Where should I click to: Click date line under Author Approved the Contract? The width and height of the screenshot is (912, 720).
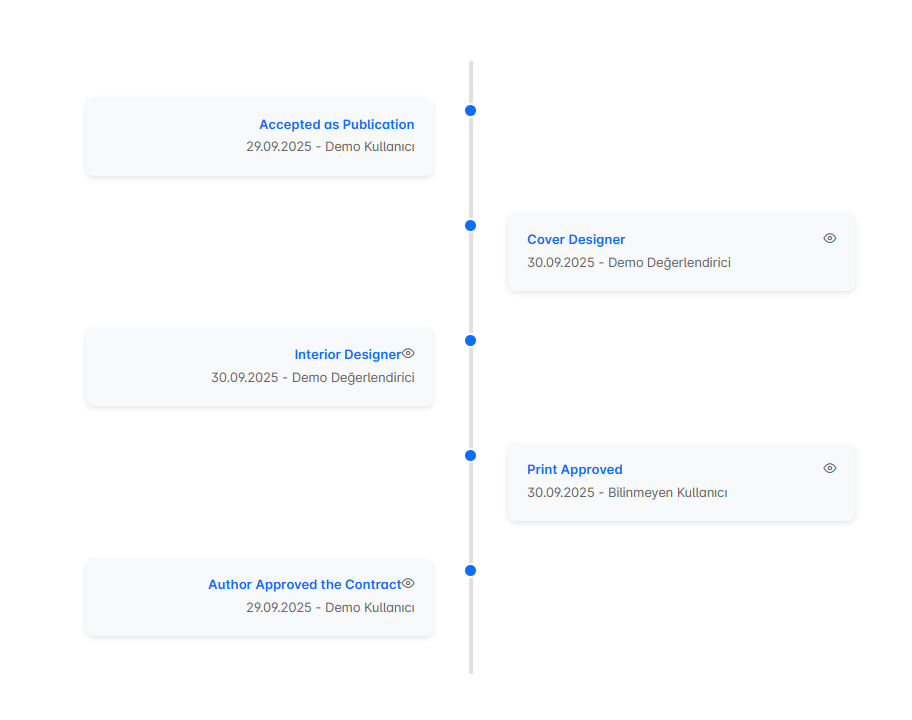pos(330,608)
